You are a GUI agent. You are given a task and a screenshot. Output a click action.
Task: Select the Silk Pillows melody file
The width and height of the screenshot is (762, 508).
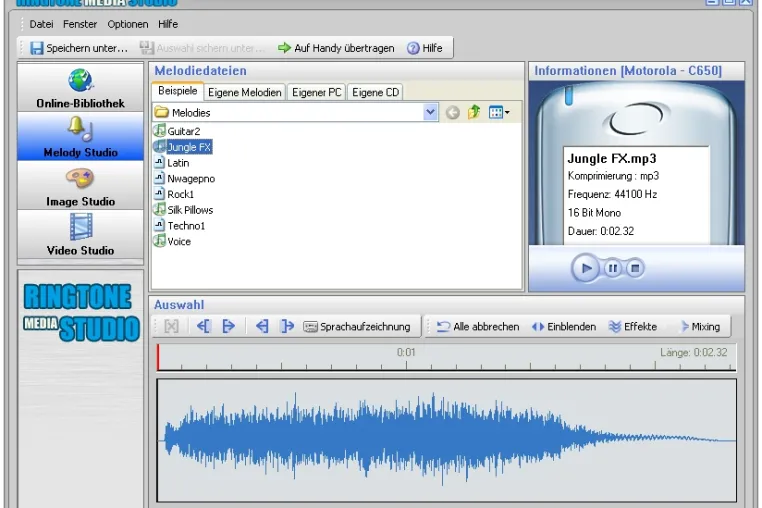pos(183,210)
